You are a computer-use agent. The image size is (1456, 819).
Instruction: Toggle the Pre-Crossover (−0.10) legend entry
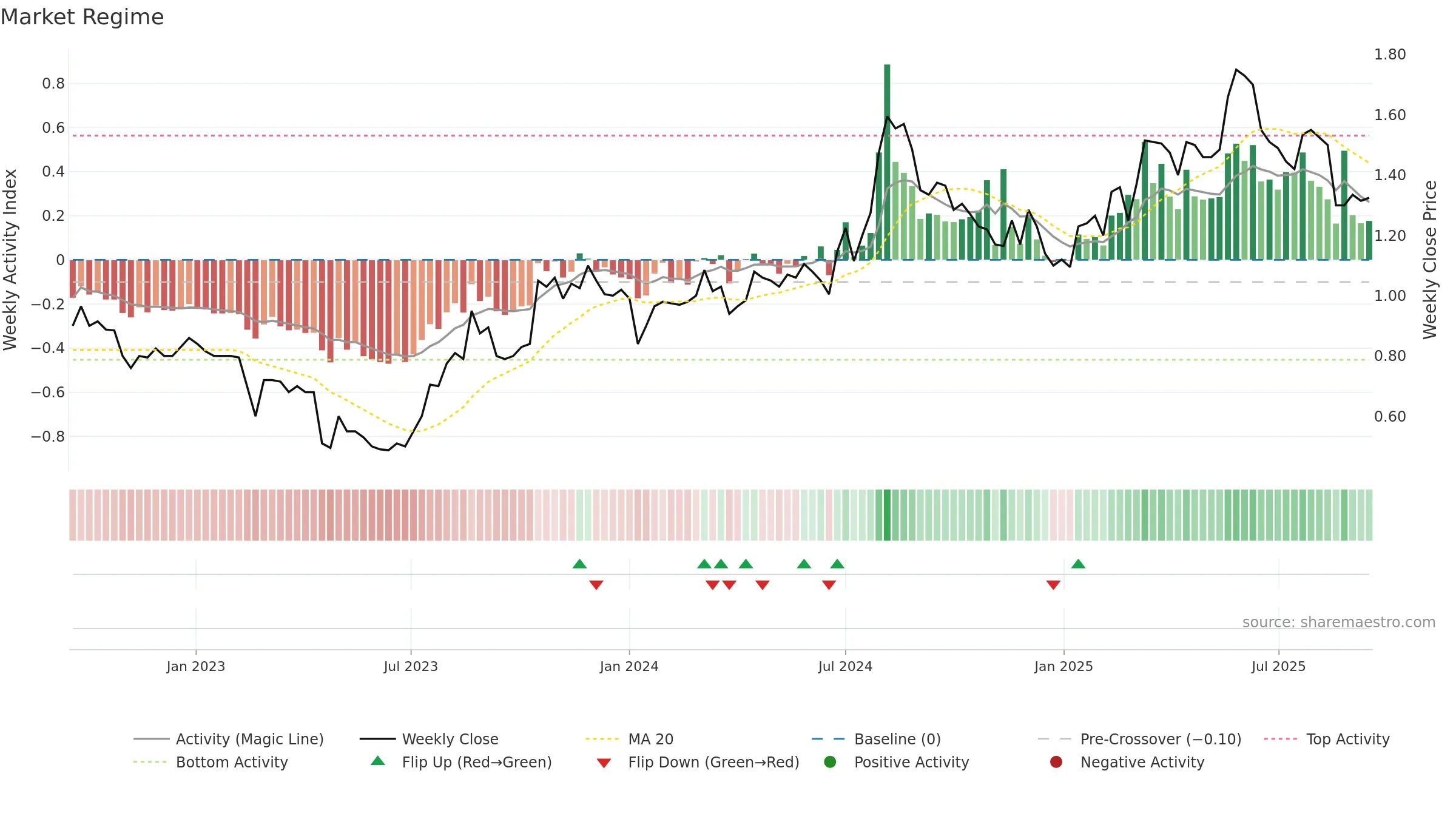1139,739
